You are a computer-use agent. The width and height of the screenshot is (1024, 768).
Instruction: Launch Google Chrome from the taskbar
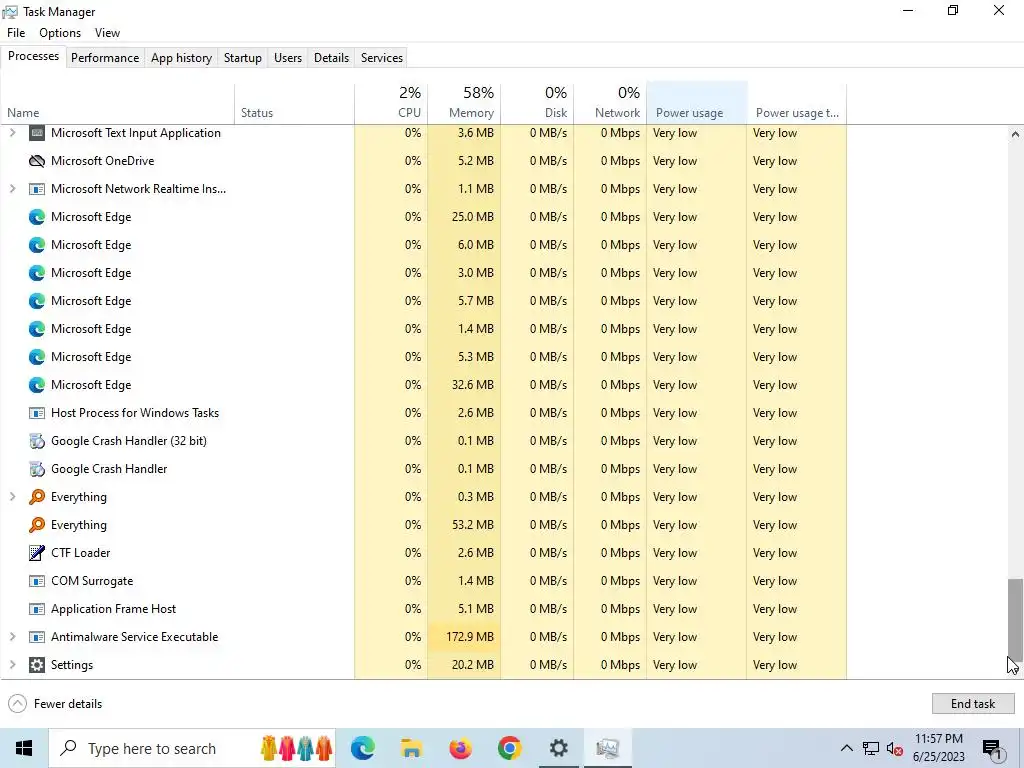[509, 748]
